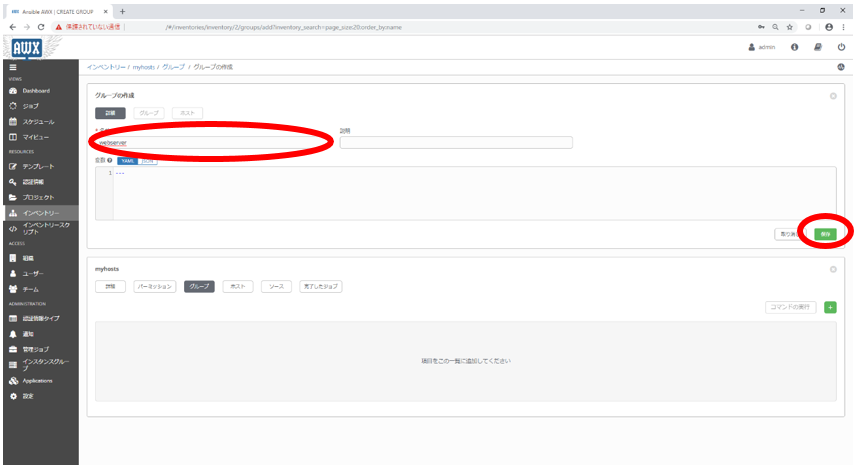Switch variables format to YAML

pos(127,160)
